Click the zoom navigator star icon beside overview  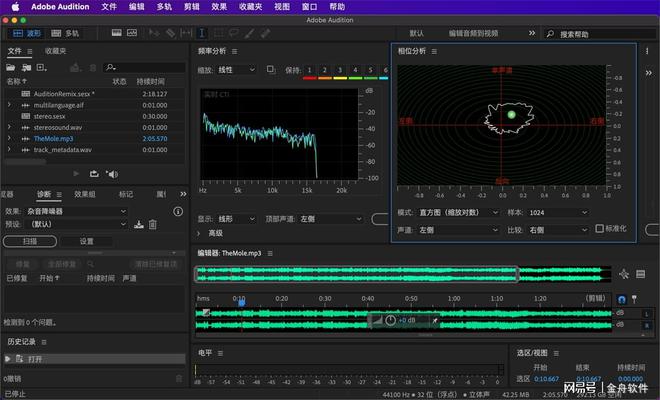tap(624, 274)
